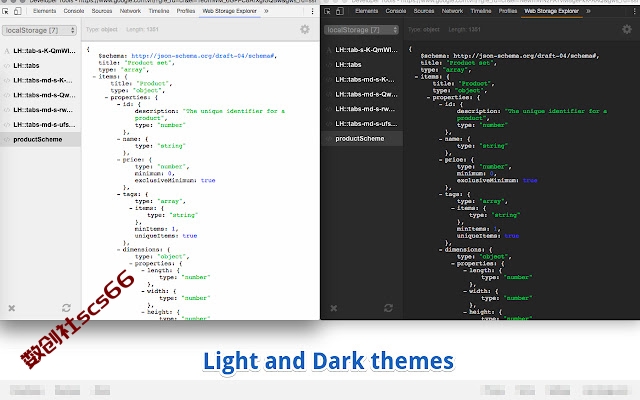Screen dimensions: 640x400
Task: Collapse the dimensions node in light window
Action: [x=119, y=249]
